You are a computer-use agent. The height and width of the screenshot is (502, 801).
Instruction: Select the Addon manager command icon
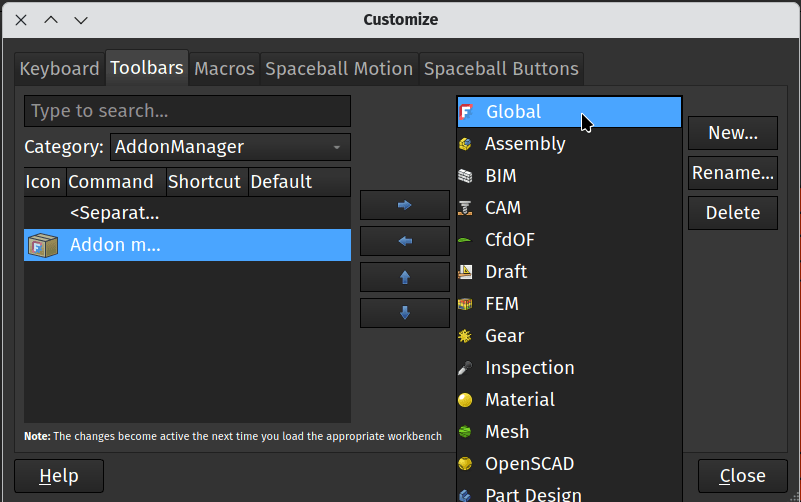click(x=43, y=245)
